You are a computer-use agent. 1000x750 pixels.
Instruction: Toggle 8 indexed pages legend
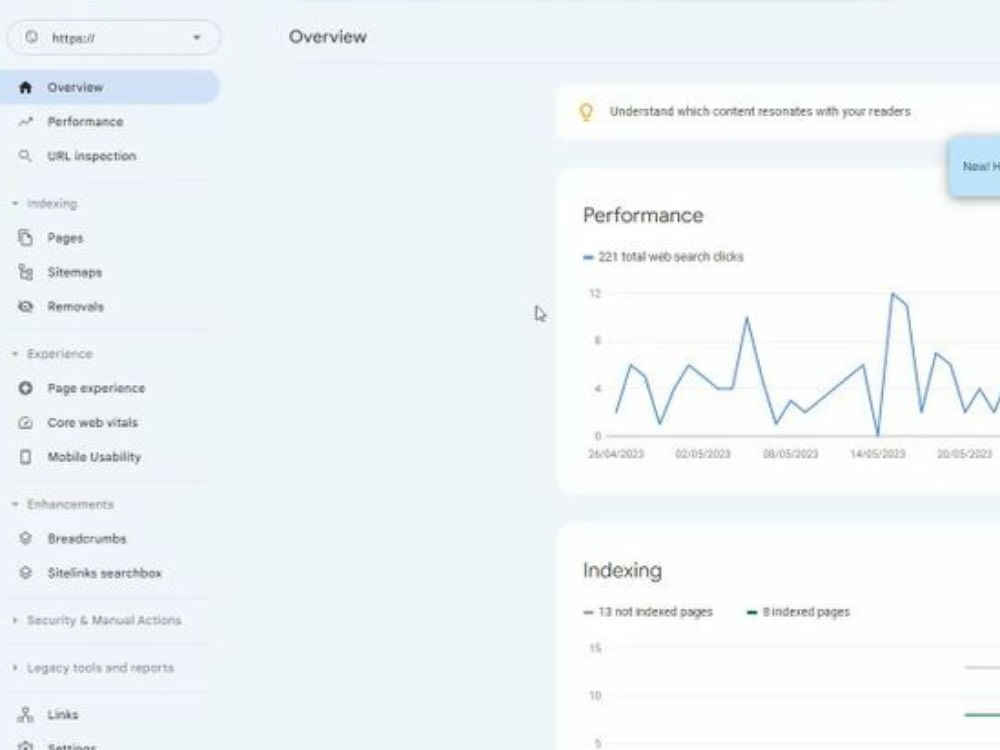click(x=798, y=612)
